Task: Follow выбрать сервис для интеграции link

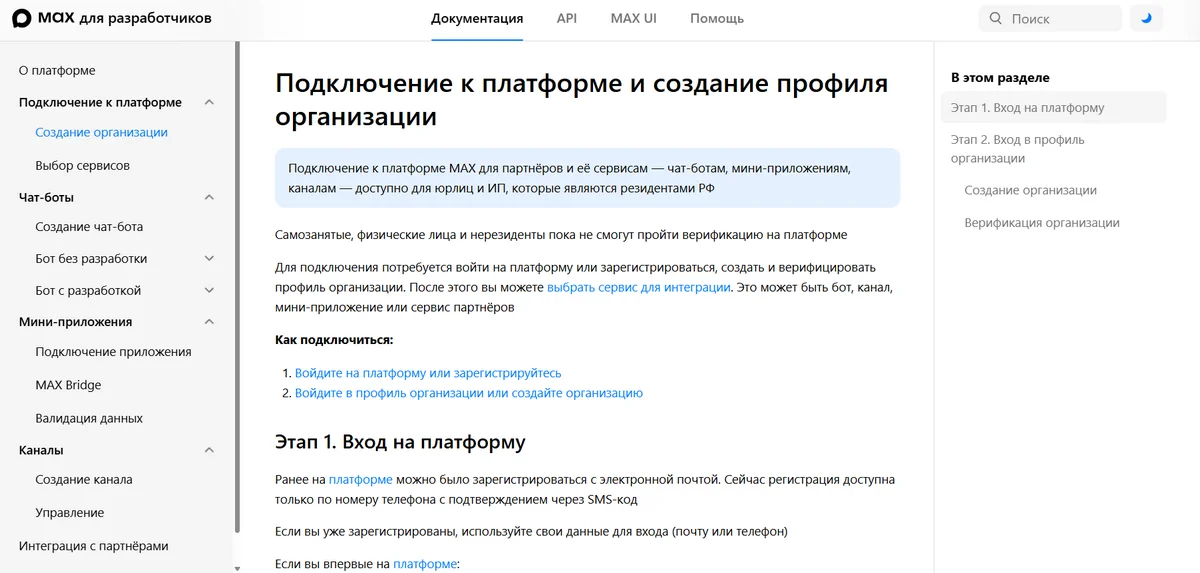Action: (638, 287)
